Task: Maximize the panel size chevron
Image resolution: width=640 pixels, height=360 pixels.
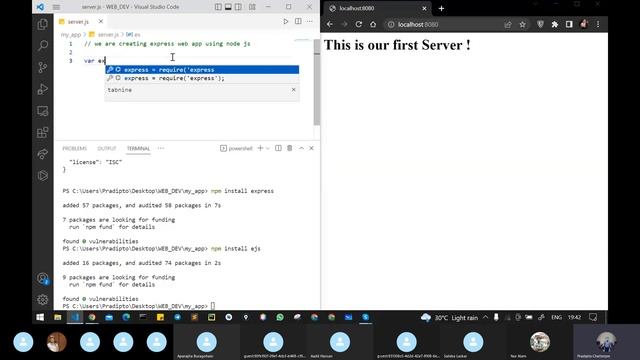Action: 301,148
